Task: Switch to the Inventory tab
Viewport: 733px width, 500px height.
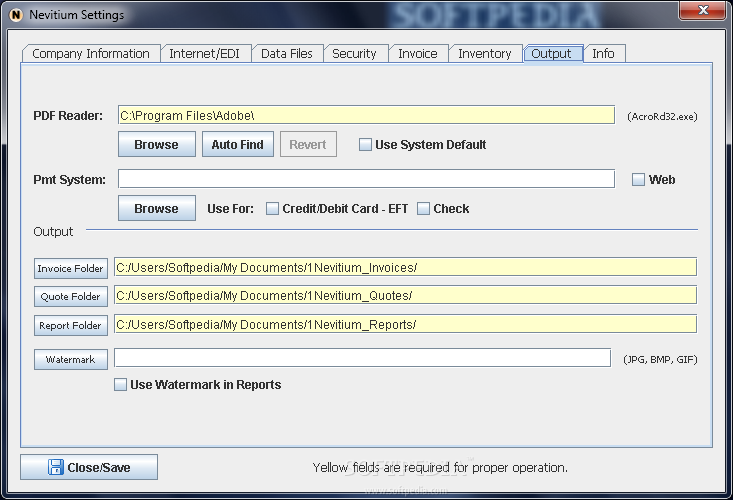Action: coord(485,54)
